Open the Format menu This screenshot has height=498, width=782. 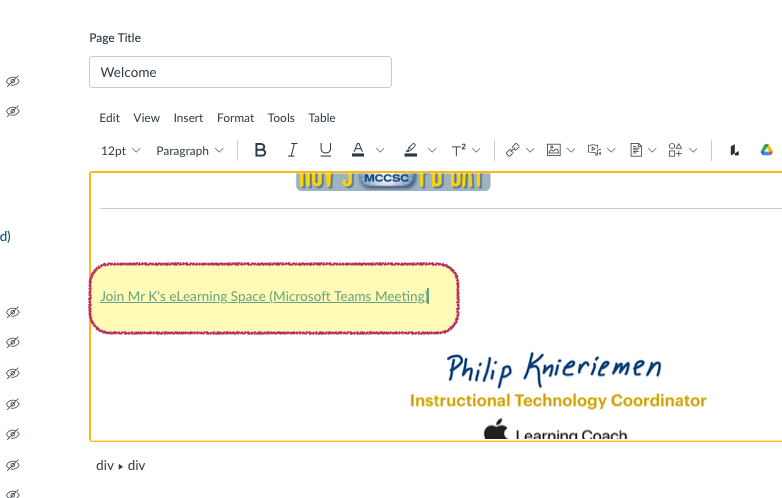pyautogui.click(x=235, y=118)
